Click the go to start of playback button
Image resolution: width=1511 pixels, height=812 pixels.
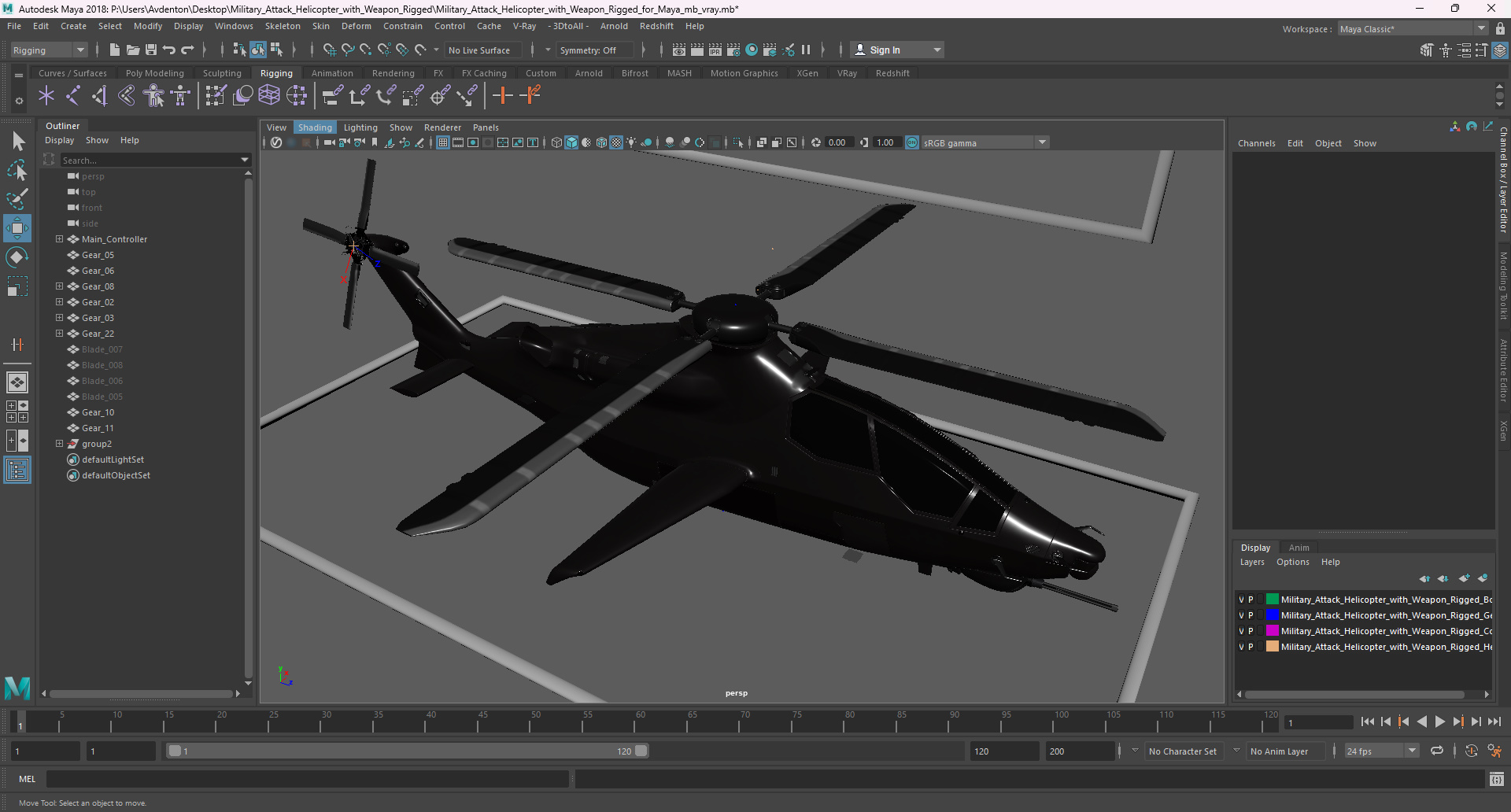(x=1368, y=722)
